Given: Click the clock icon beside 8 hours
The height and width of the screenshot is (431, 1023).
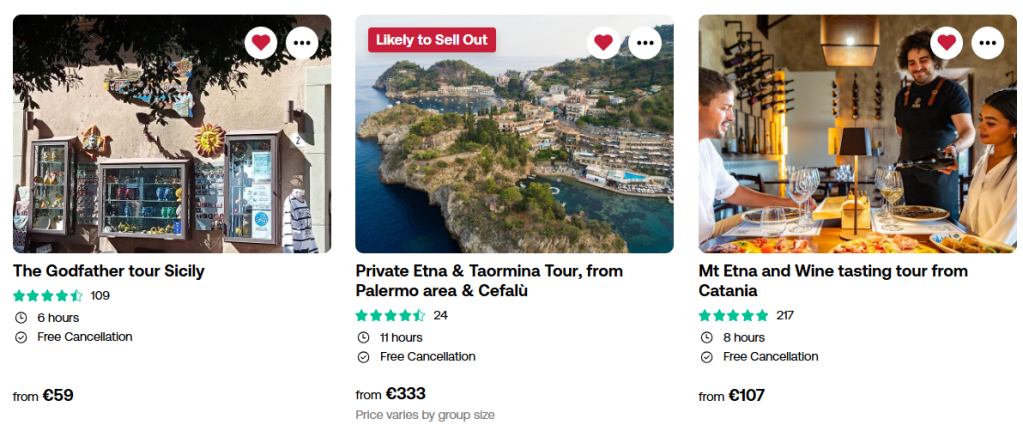Looking at the screenshot, I should [x=707, y=338].
